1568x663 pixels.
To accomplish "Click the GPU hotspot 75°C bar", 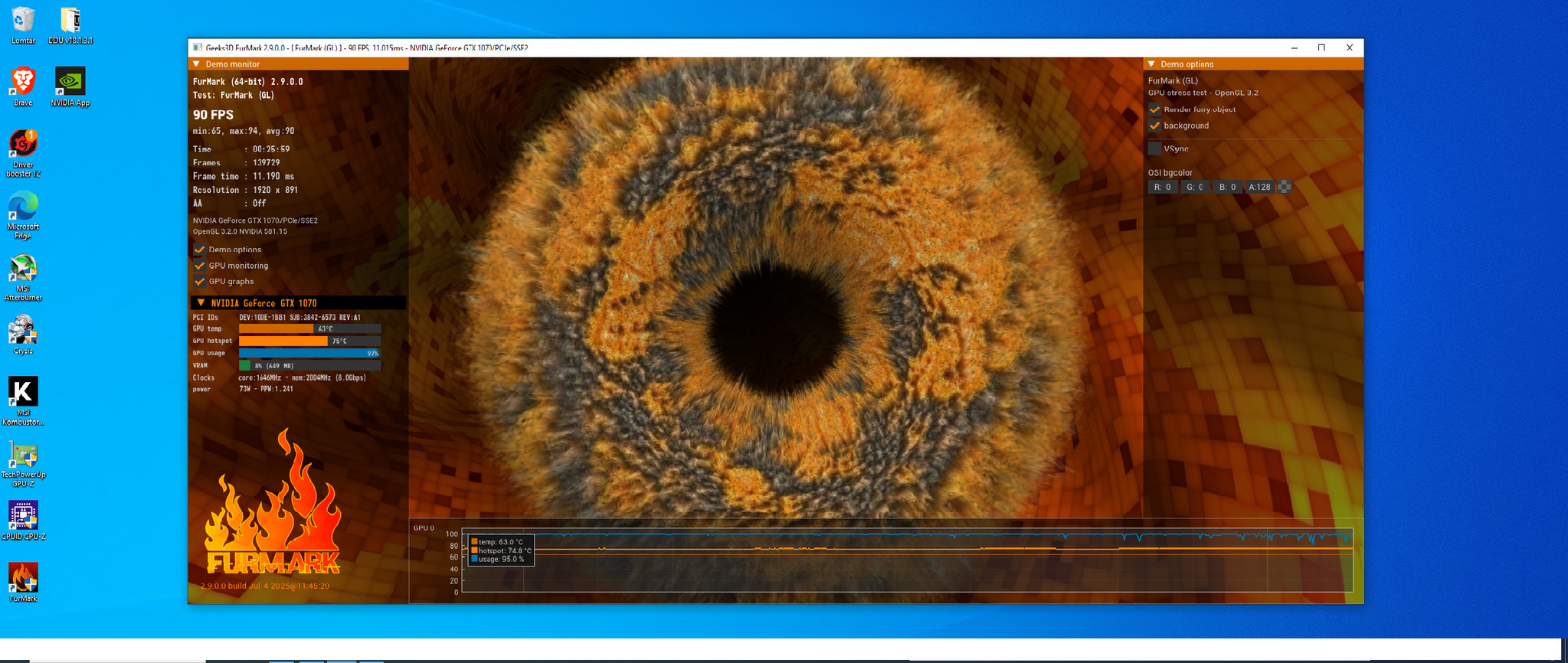I will click(309, 341).
